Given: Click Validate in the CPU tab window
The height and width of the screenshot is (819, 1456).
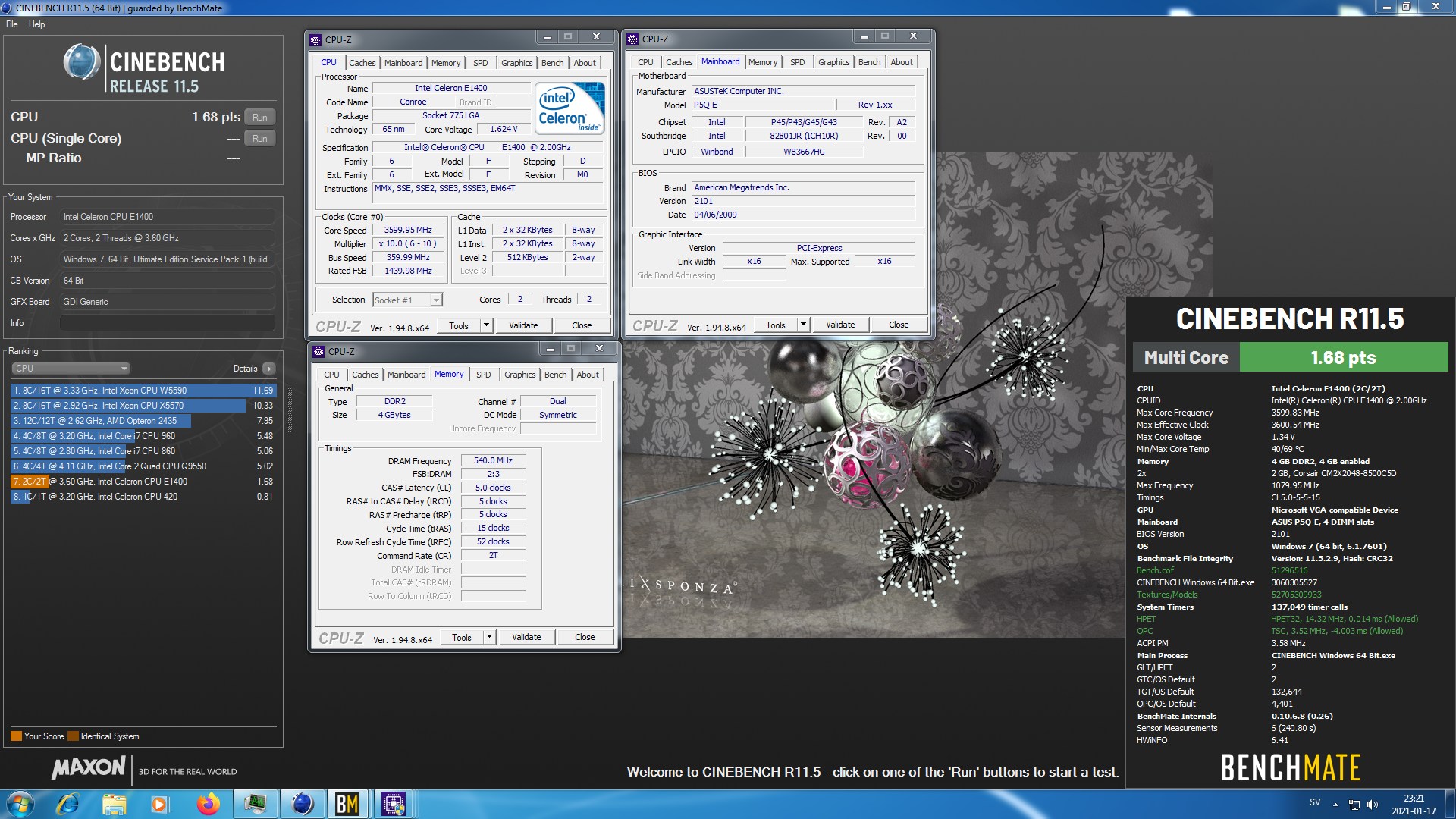Looking at the screenshot, I should [x=523, y=325].
